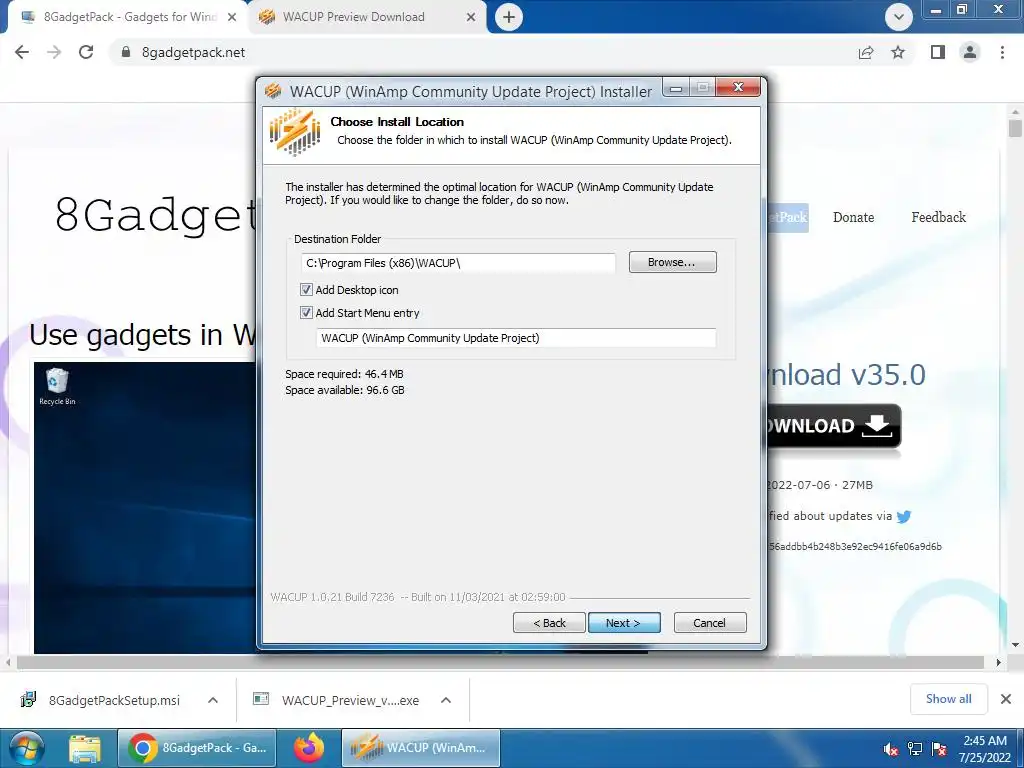Open tab search dropdown arrow

(899, 17)
